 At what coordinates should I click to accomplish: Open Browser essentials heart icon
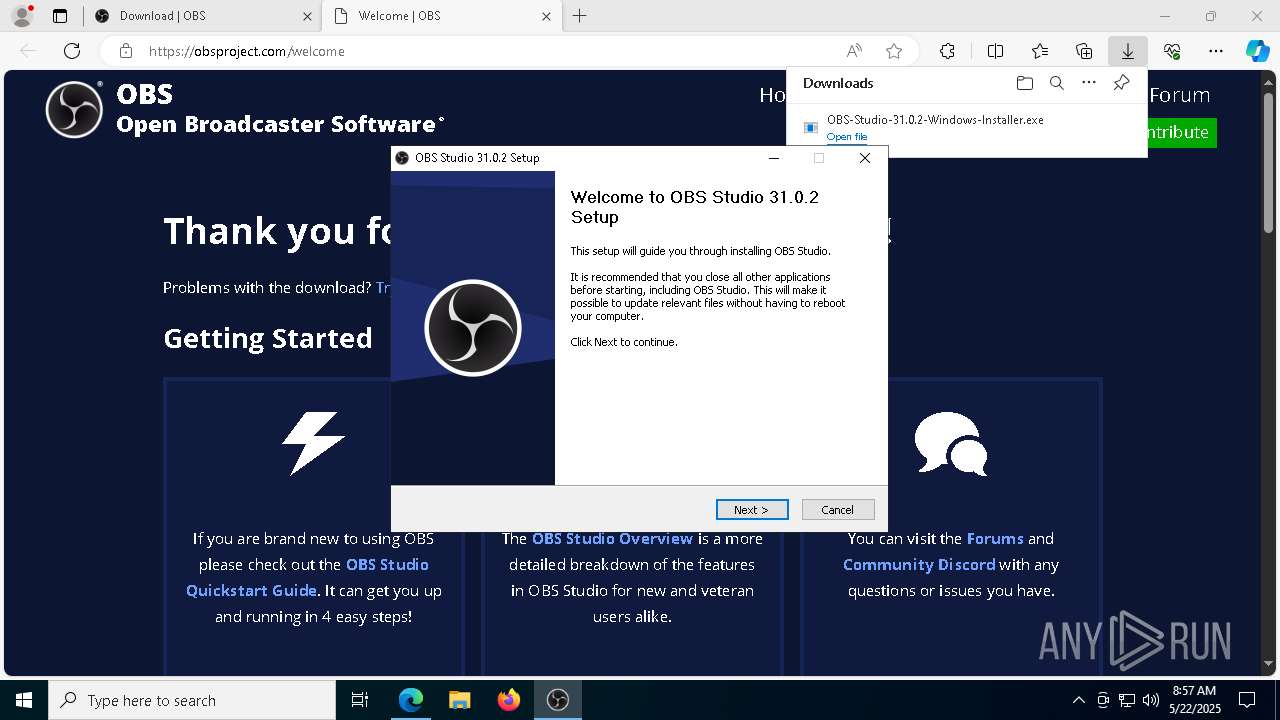click(1172, 51)
